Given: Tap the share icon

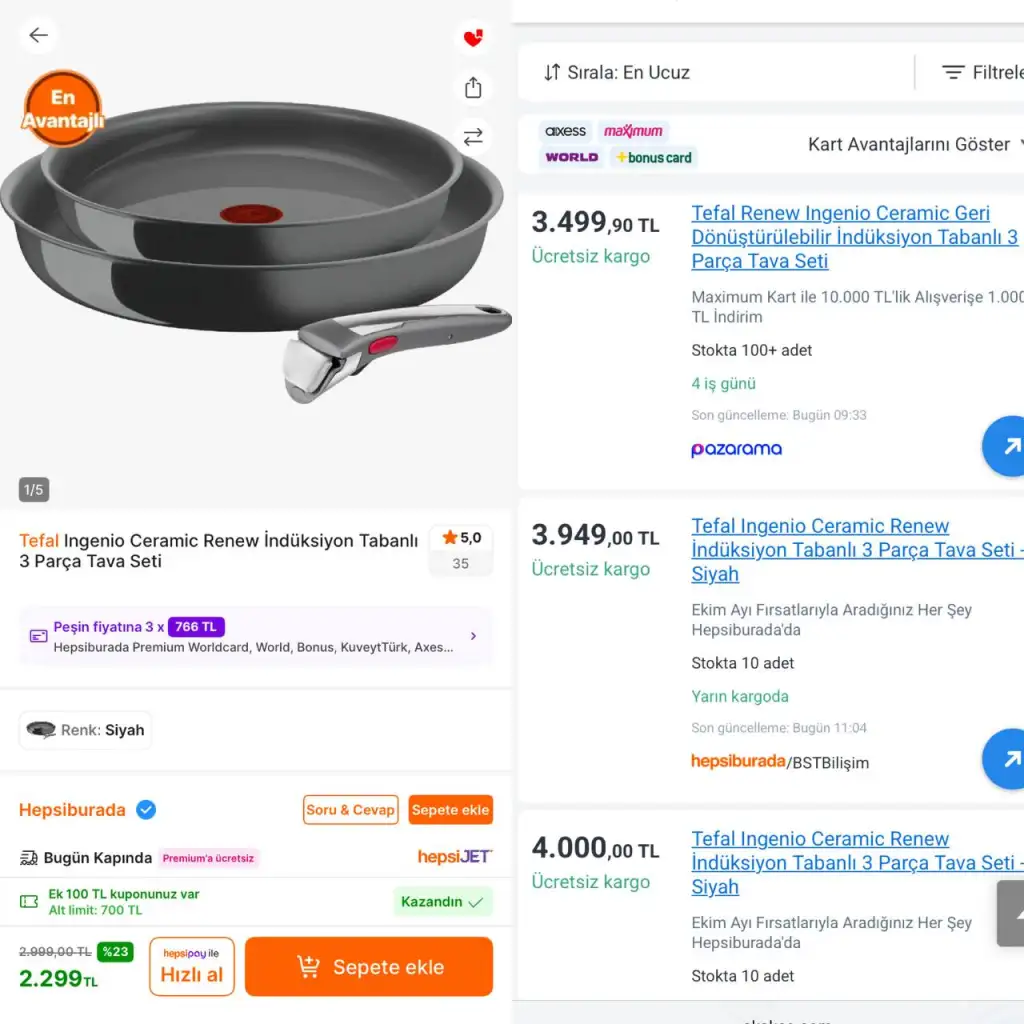Looking at the screenshot, I should coord(473,88).
